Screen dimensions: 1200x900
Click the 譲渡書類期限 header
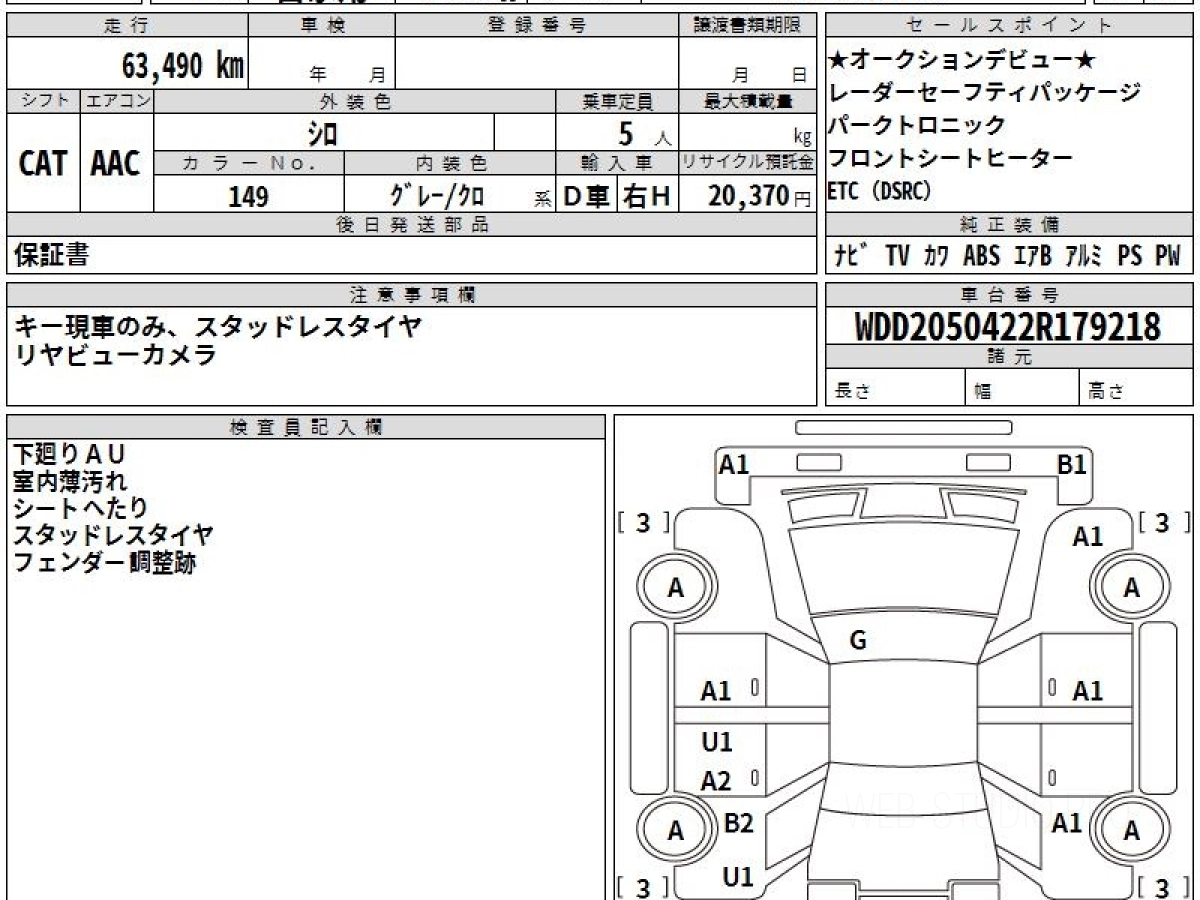click(x=746, y=26)
